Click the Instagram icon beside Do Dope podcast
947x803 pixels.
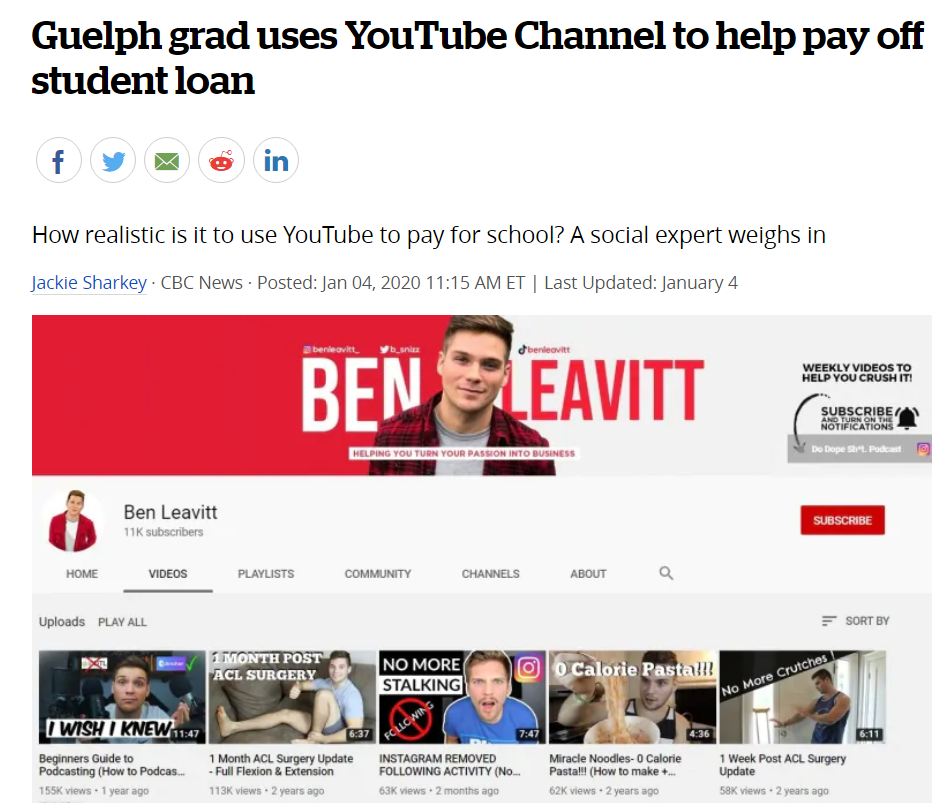pyautogui.click(x=923, y=449)
